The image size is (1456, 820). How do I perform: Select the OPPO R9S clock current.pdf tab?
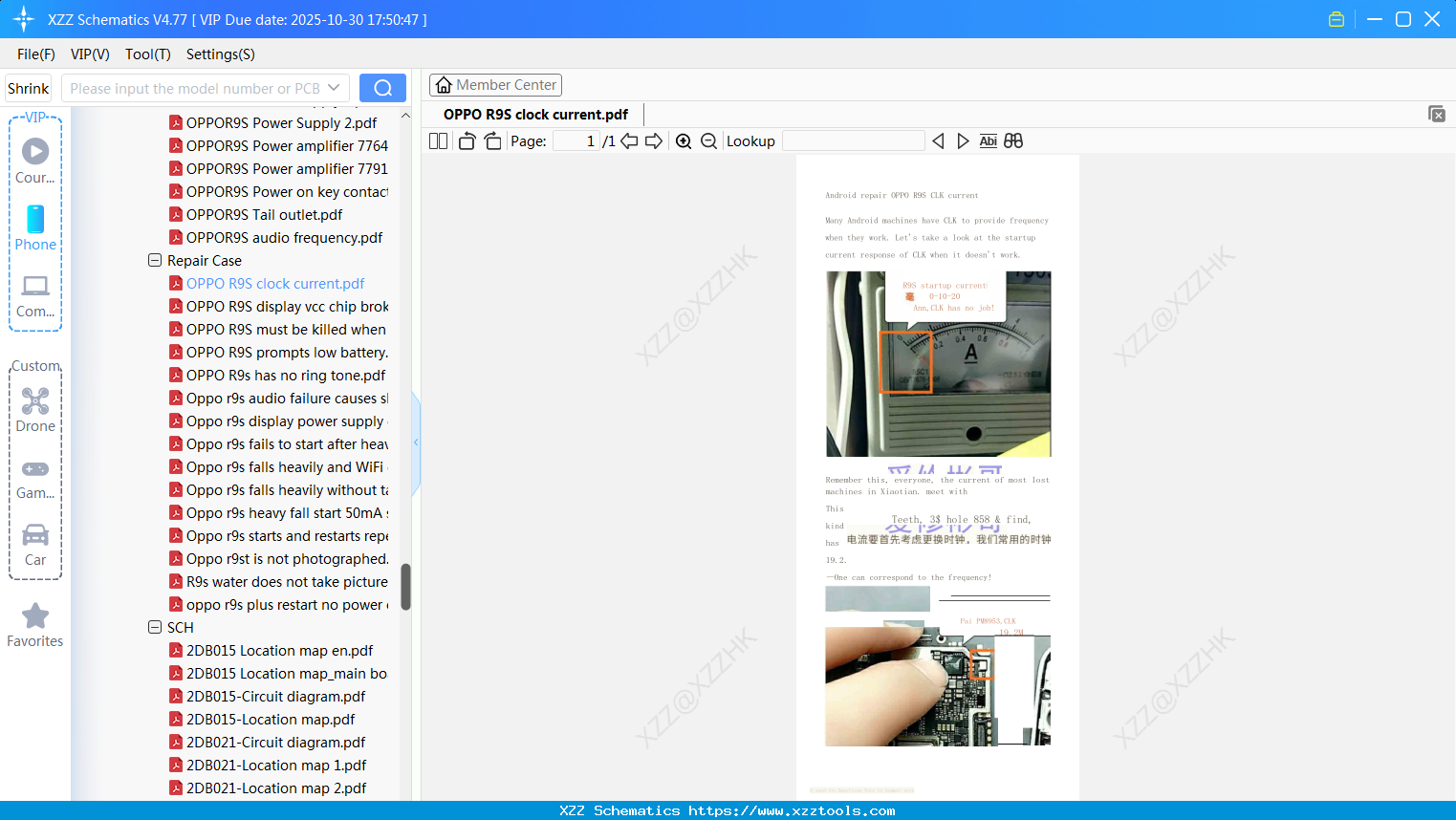coord(535,115)
